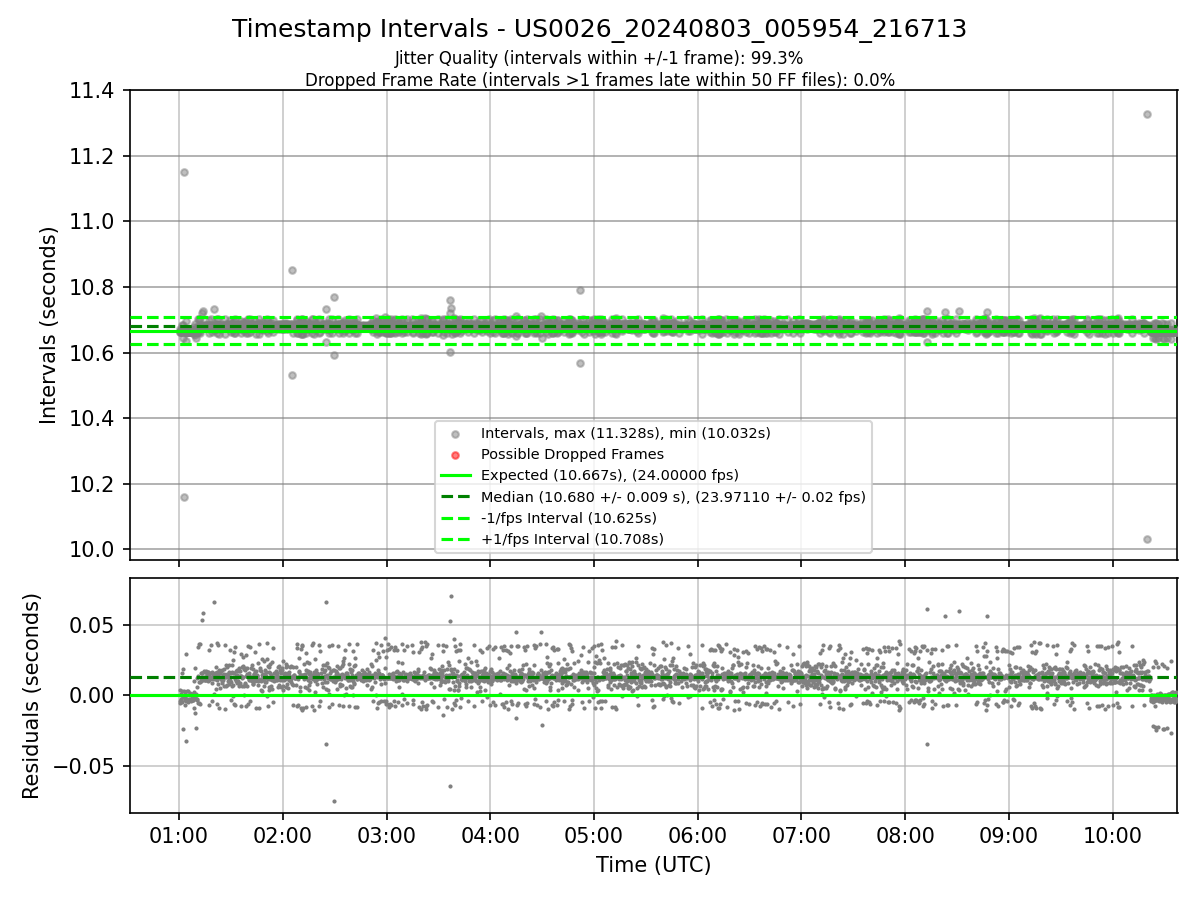Click the solid green 'Expected' line sample in the legend

click(455, 475)
